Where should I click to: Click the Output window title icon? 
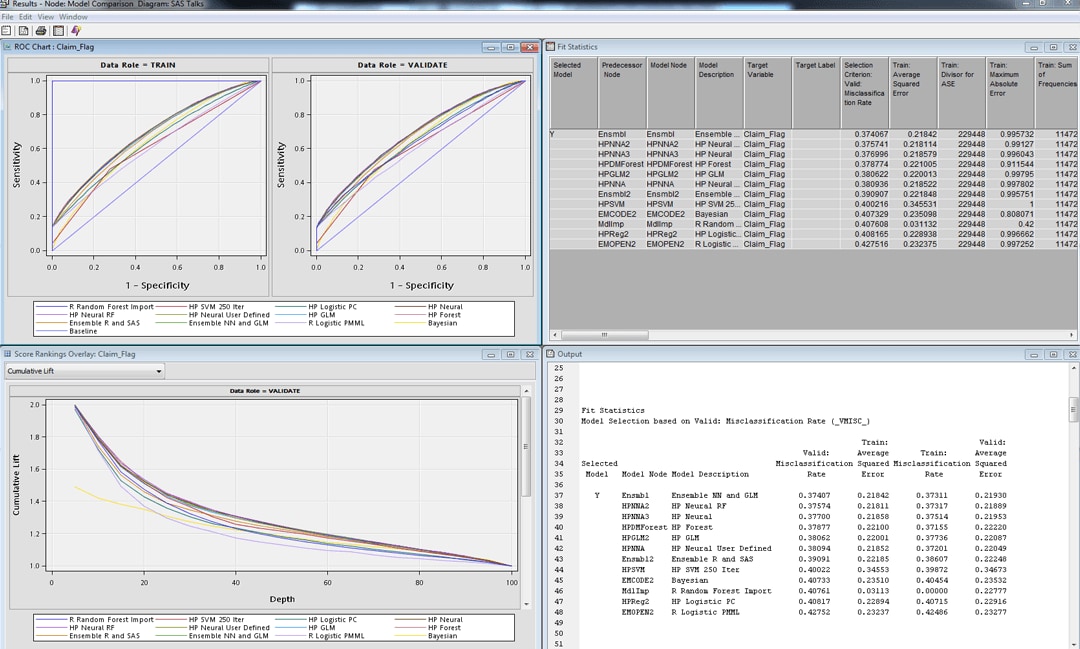(x=550, y=354)
